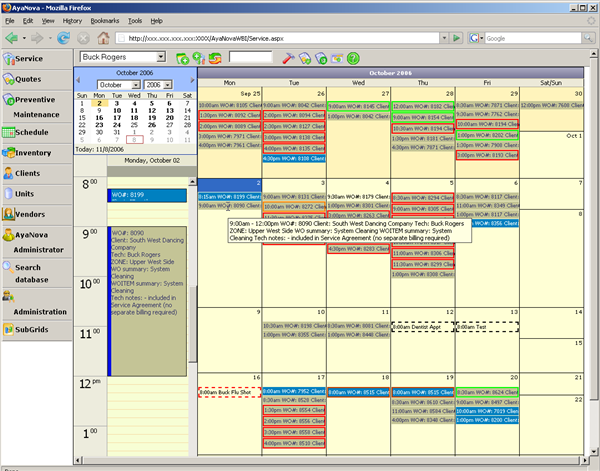Click in the Google search box

point(533,38)
